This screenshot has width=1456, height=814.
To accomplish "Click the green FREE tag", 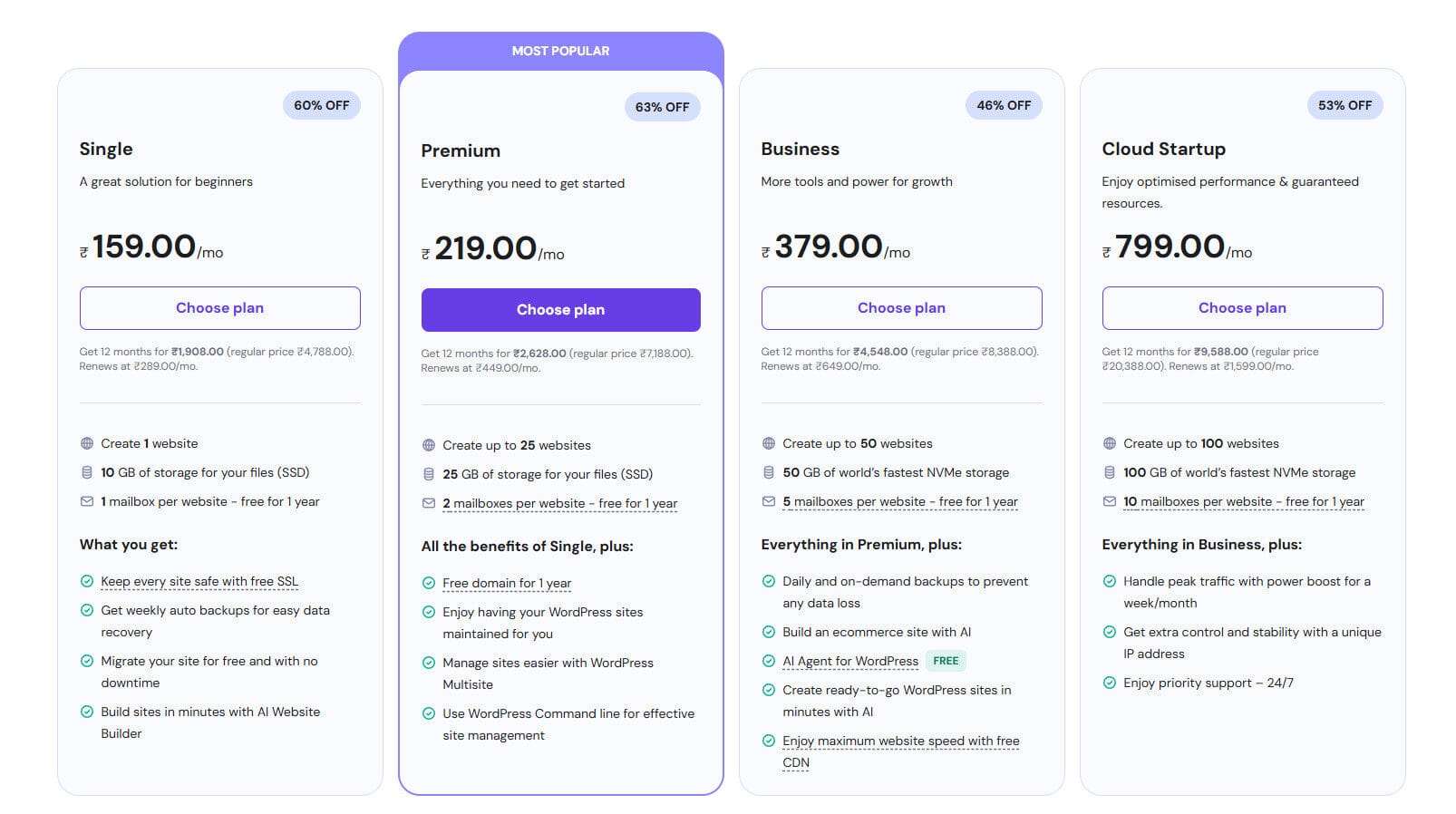I will click(946, 661).
